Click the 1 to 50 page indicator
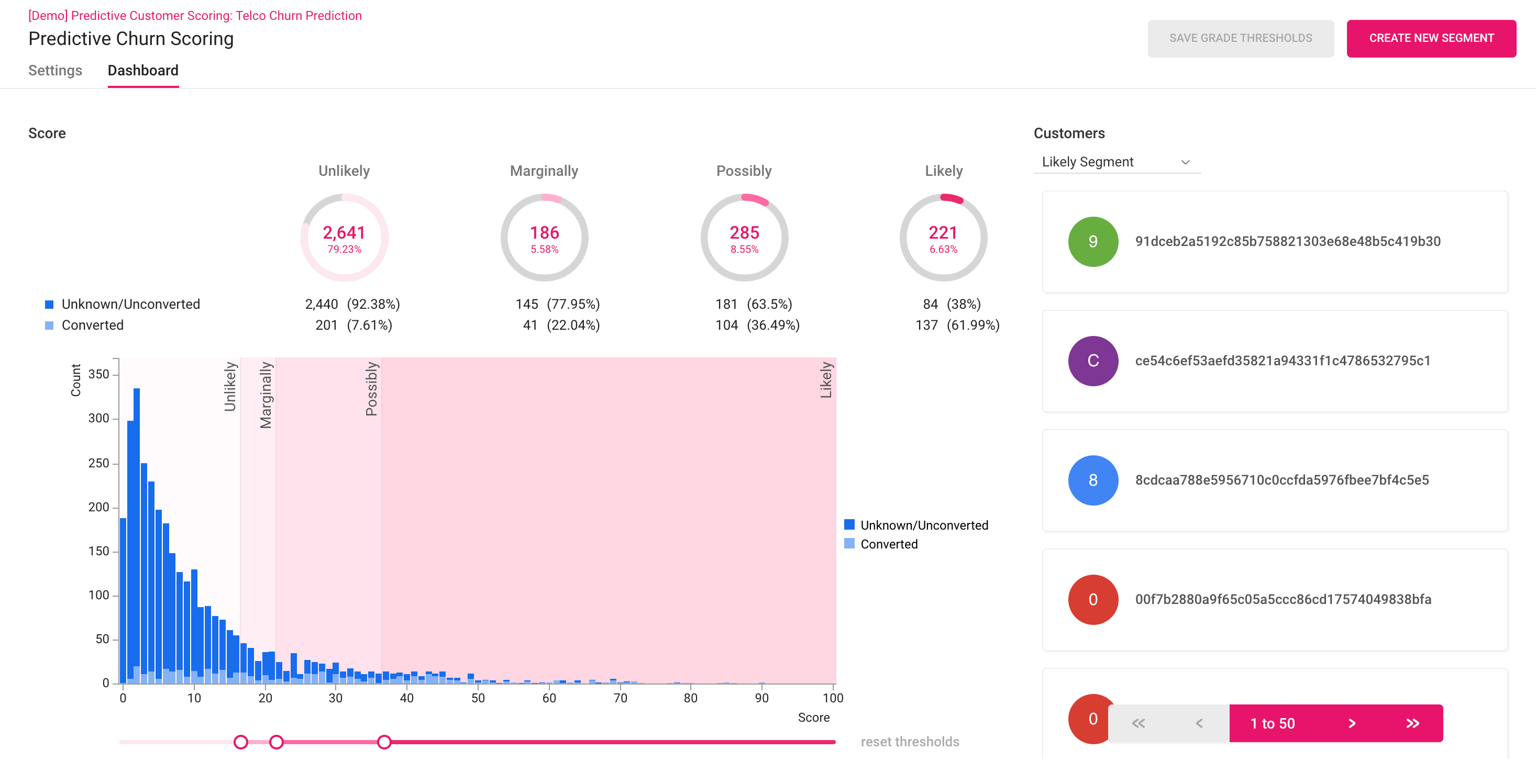1536x784 pixels. coord(1274,723)
